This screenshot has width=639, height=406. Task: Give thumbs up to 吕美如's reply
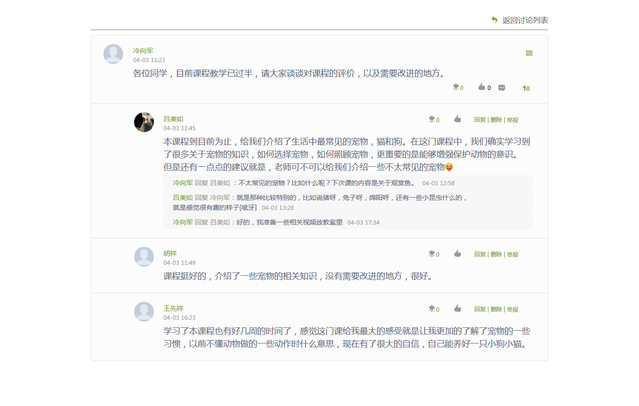point(457,118)
